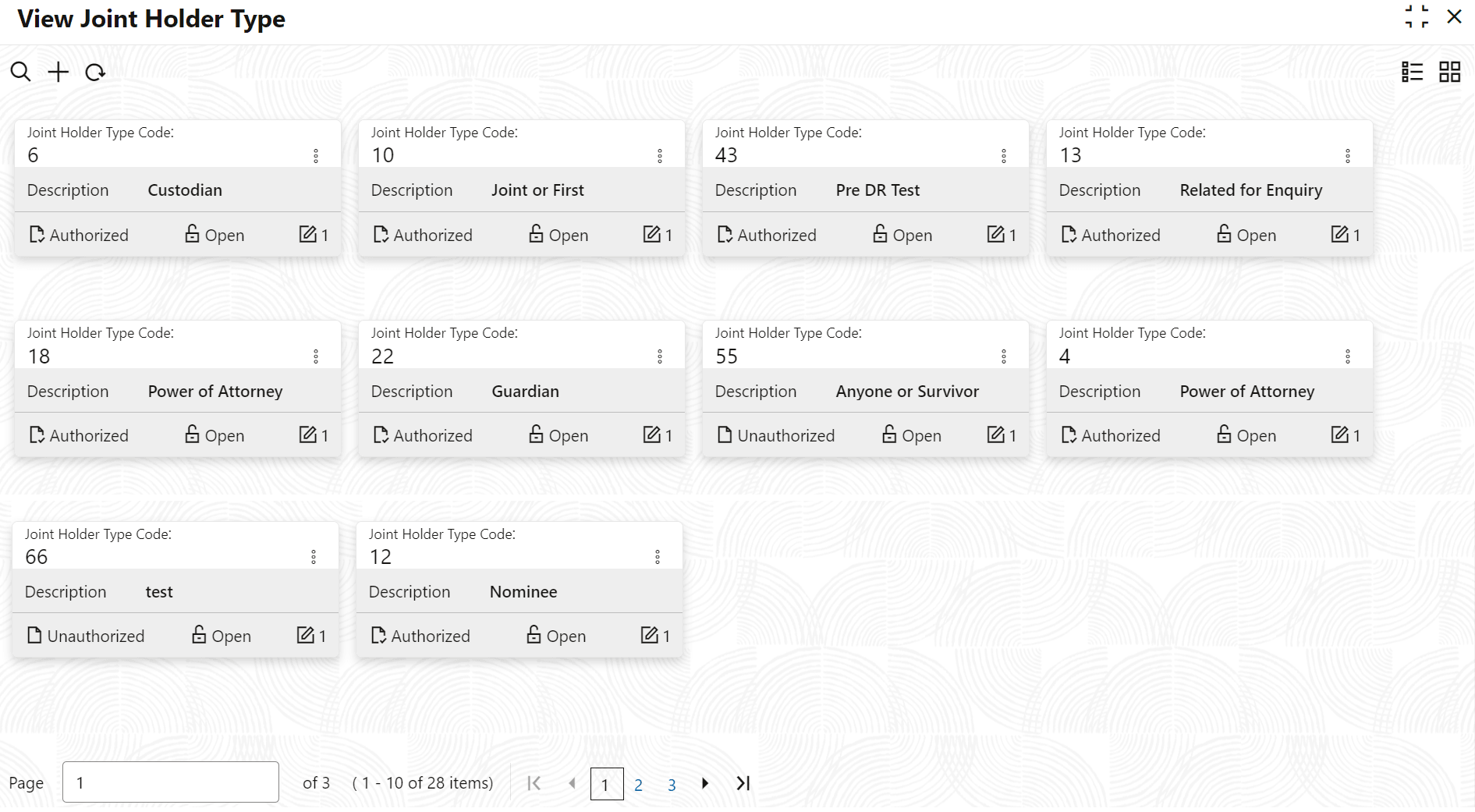Image resolution: width=1475 pixels, height=812 pixels.
Task: Go to next page arrow
Action: (705, 783)
